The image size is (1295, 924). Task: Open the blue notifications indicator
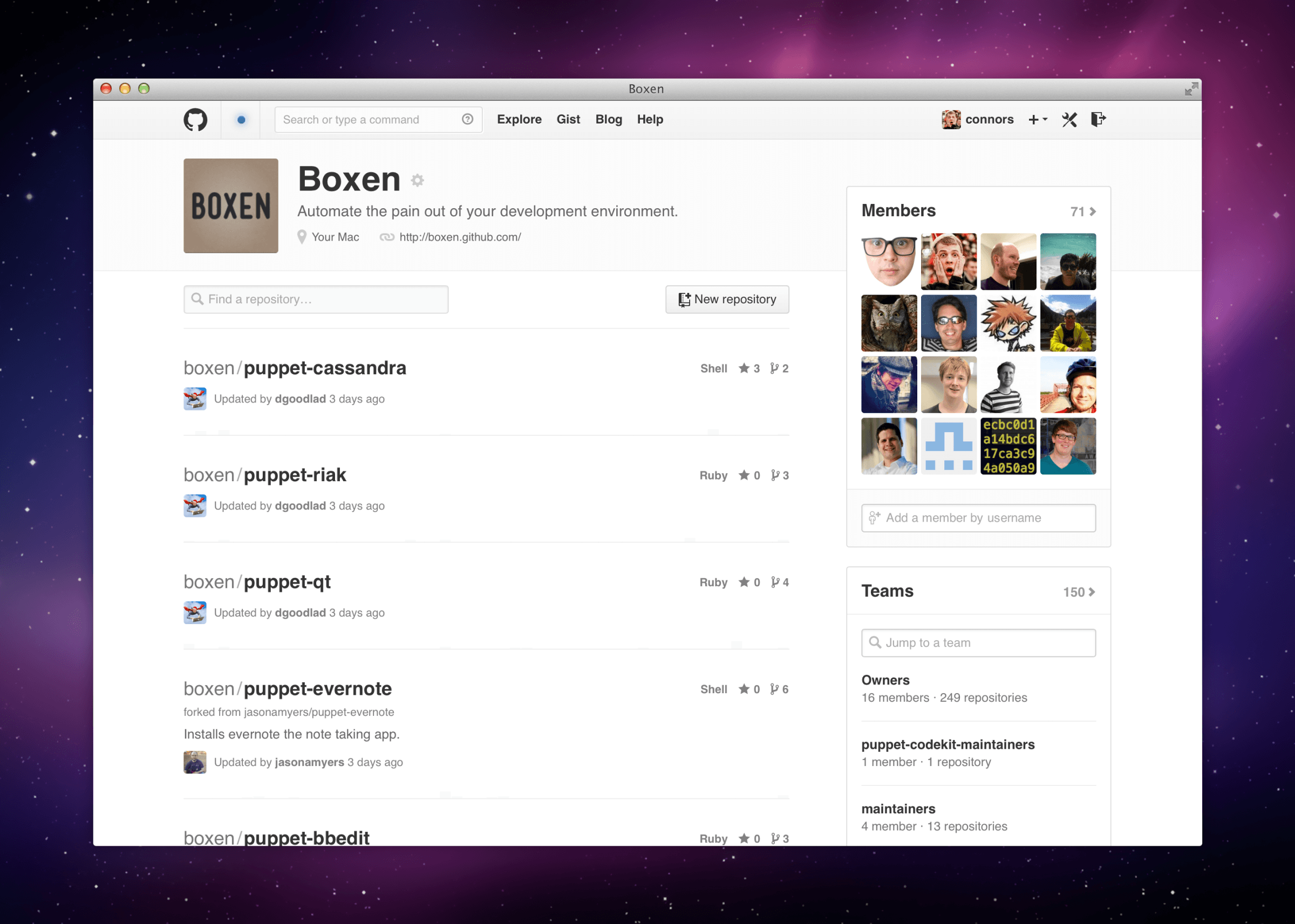coord(241,120)
